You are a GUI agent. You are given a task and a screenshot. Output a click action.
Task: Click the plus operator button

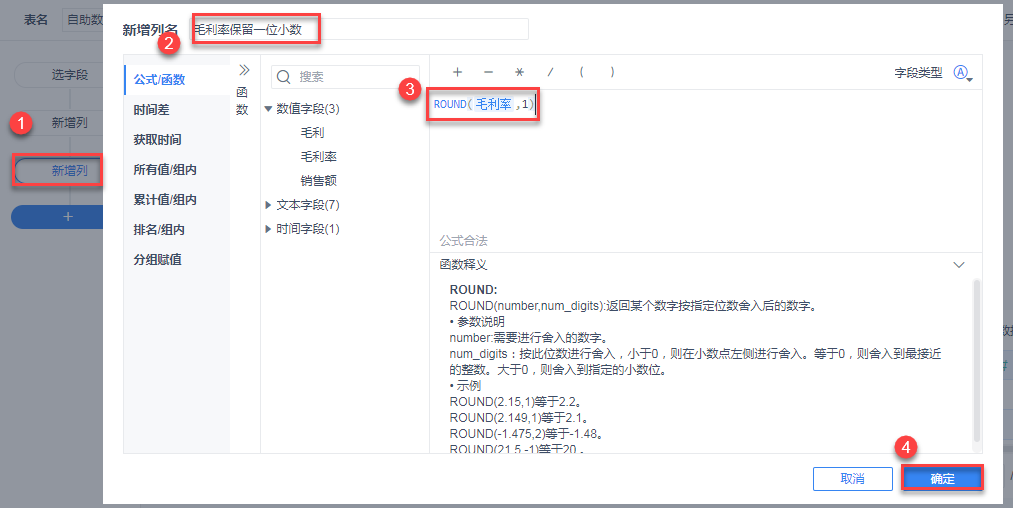(457, 72)
